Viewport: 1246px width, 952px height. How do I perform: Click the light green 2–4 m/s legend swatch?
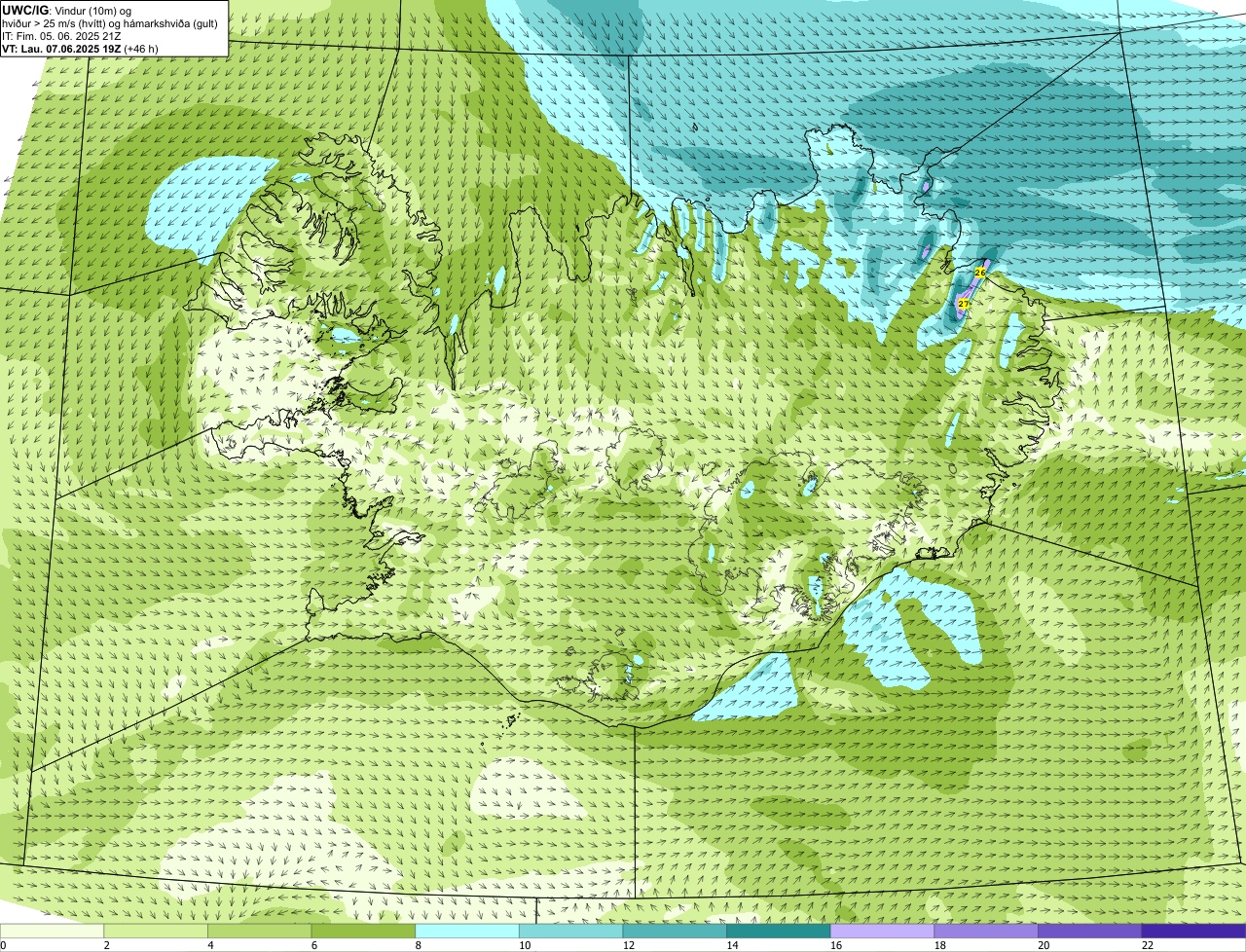pos(156,931)
